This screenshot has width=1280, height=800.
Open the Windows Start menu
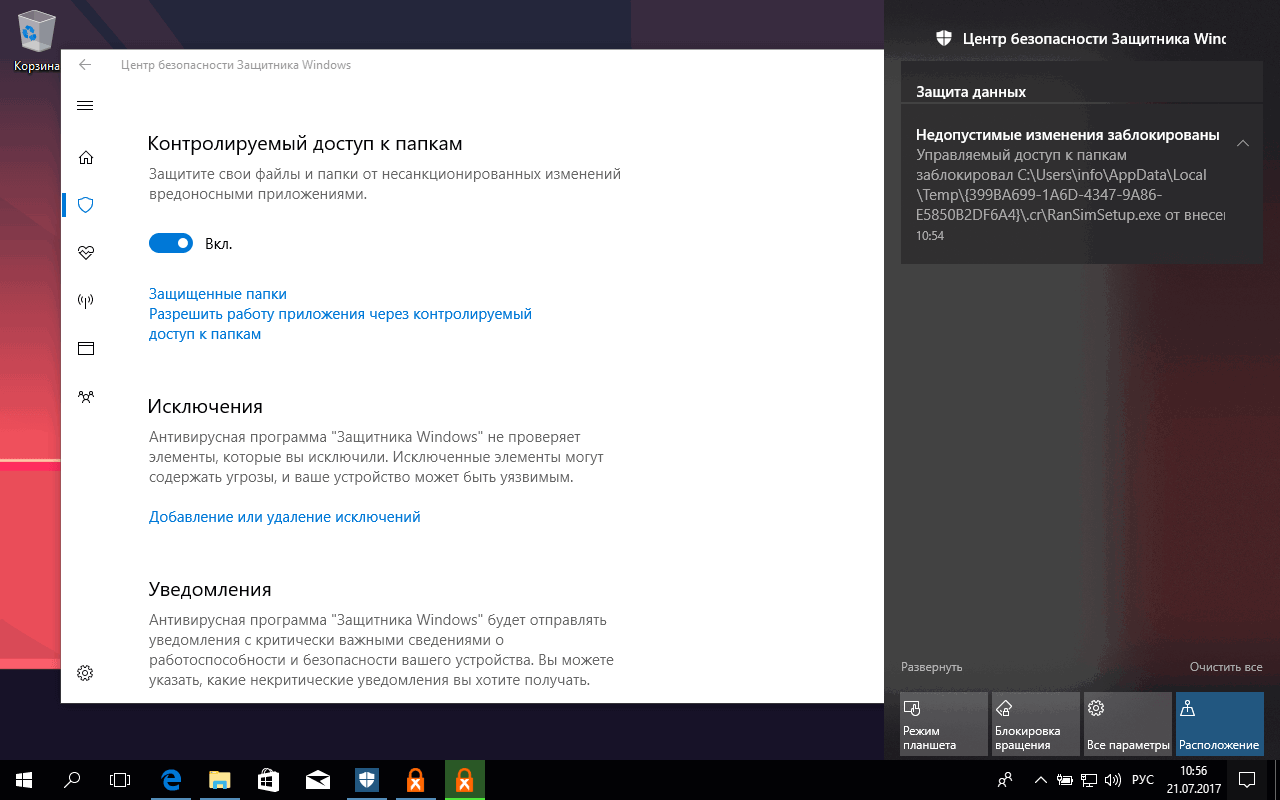(23, 779)
